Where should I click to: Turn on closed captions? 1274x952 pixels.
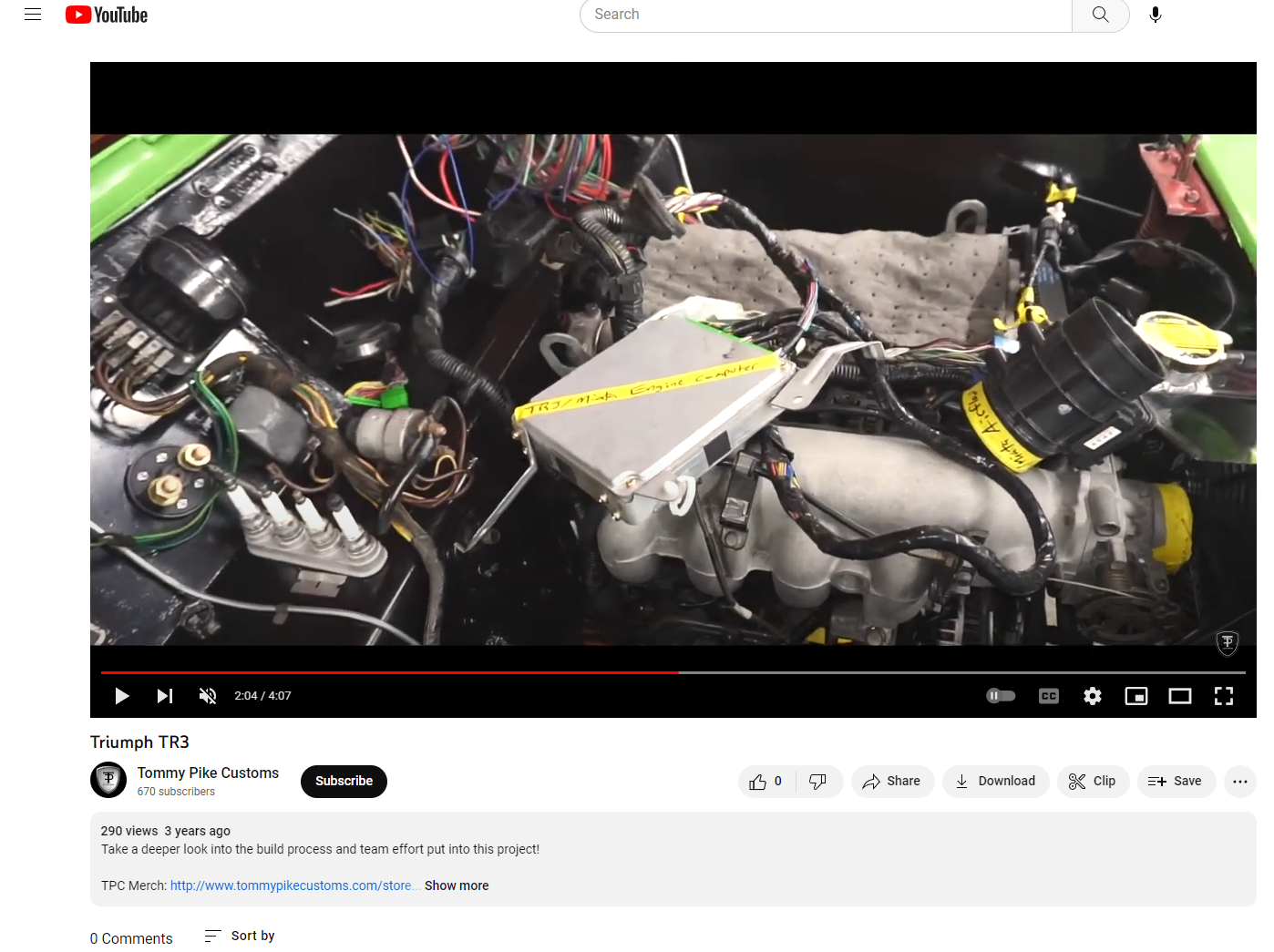pyautogui.click(x=1049, y=696)
